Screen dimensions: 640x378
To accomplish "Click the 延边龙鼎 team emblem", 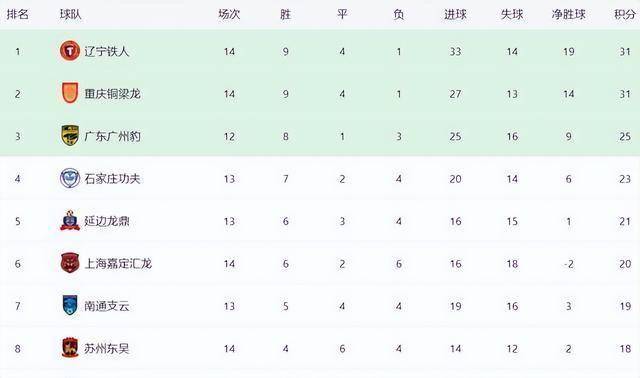I will click(70, 220).
